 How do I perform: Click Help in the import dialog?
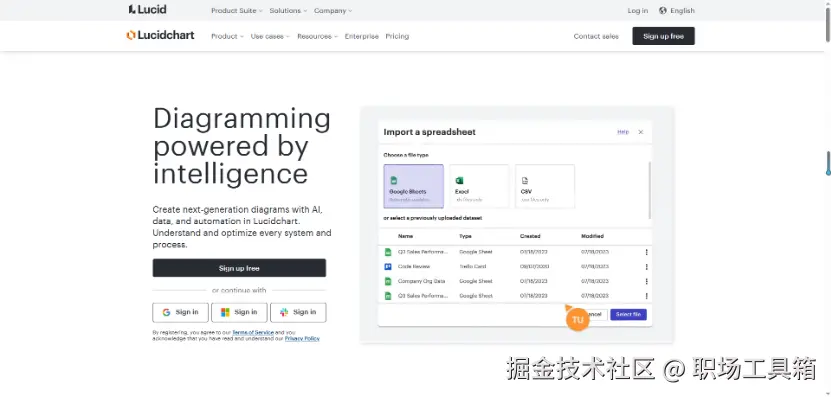(623, 132)
